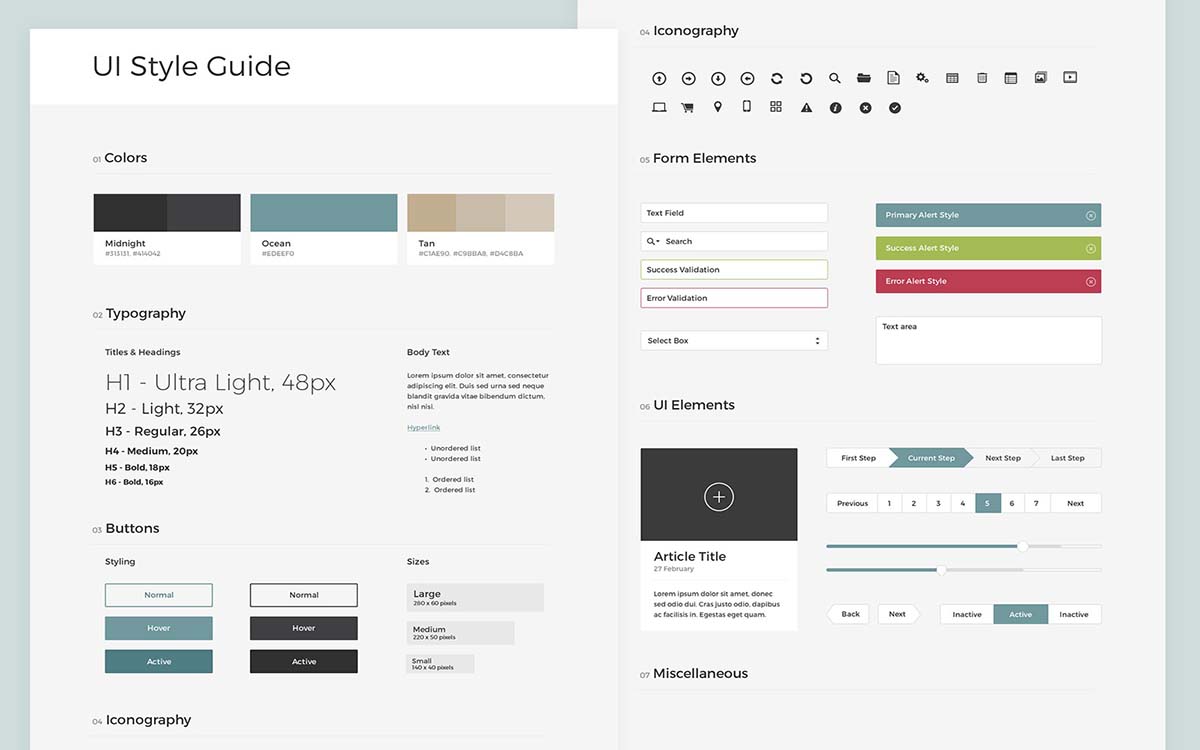Click the Next arrow button beside Back
This screenshot has width=1200, height=750.
[899, 614]
